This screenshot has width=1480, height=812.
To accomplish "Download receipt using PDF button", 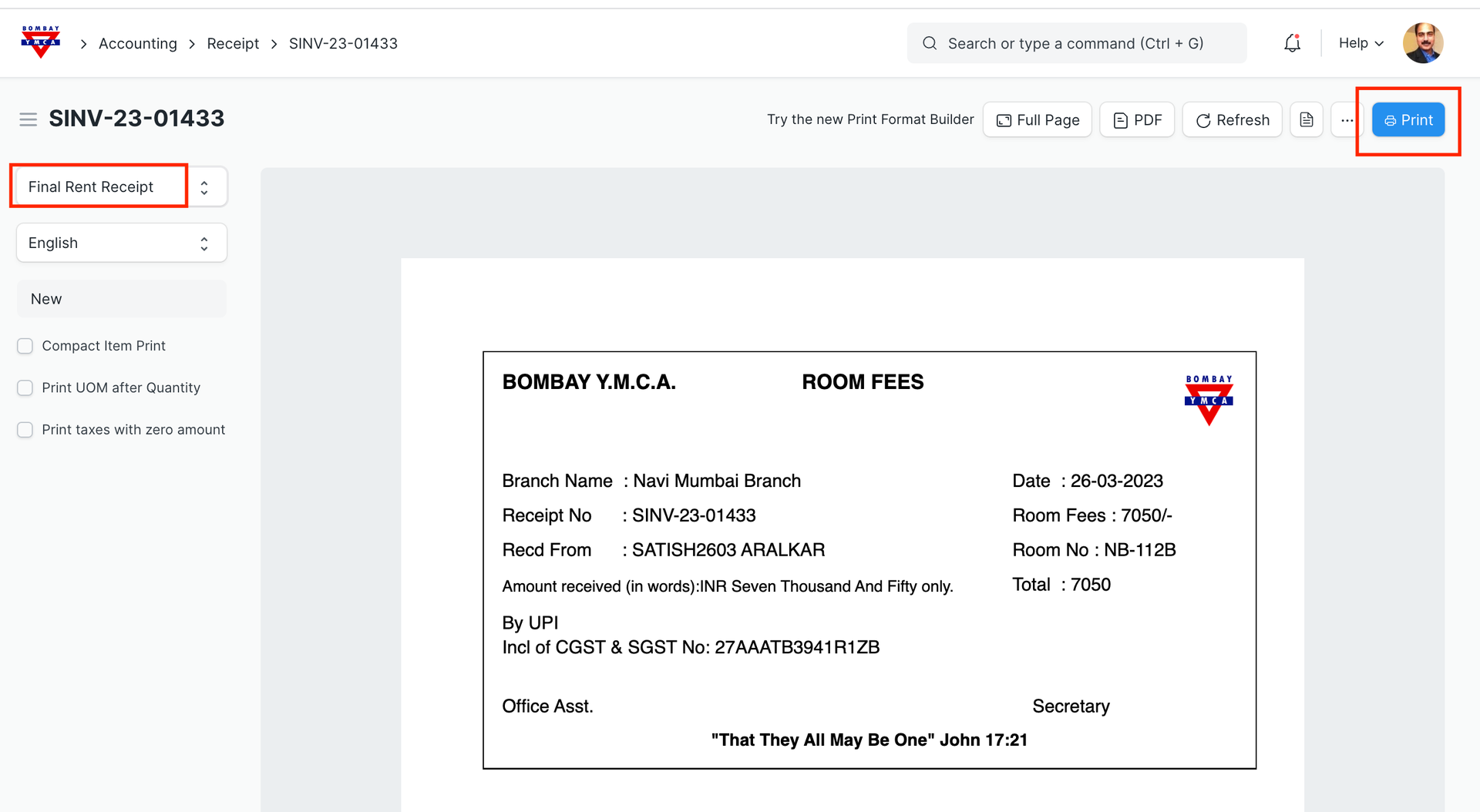I will pyautogui.click(x=1136, y=119).
